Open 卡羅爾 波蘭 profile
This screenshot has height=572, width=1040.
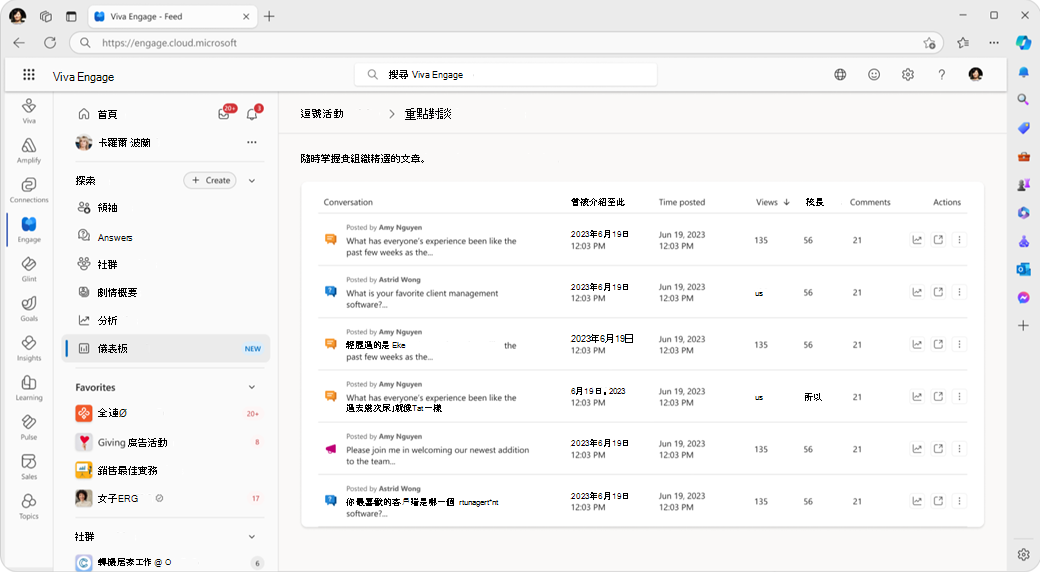[113, 142]
